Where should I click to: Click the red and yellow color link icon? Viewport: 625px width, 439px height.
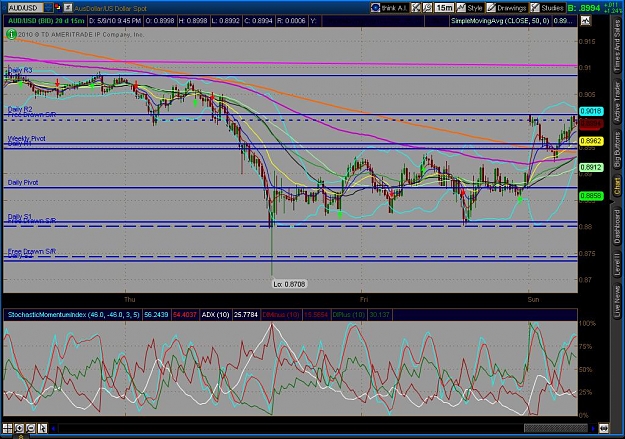click(58, 8)
